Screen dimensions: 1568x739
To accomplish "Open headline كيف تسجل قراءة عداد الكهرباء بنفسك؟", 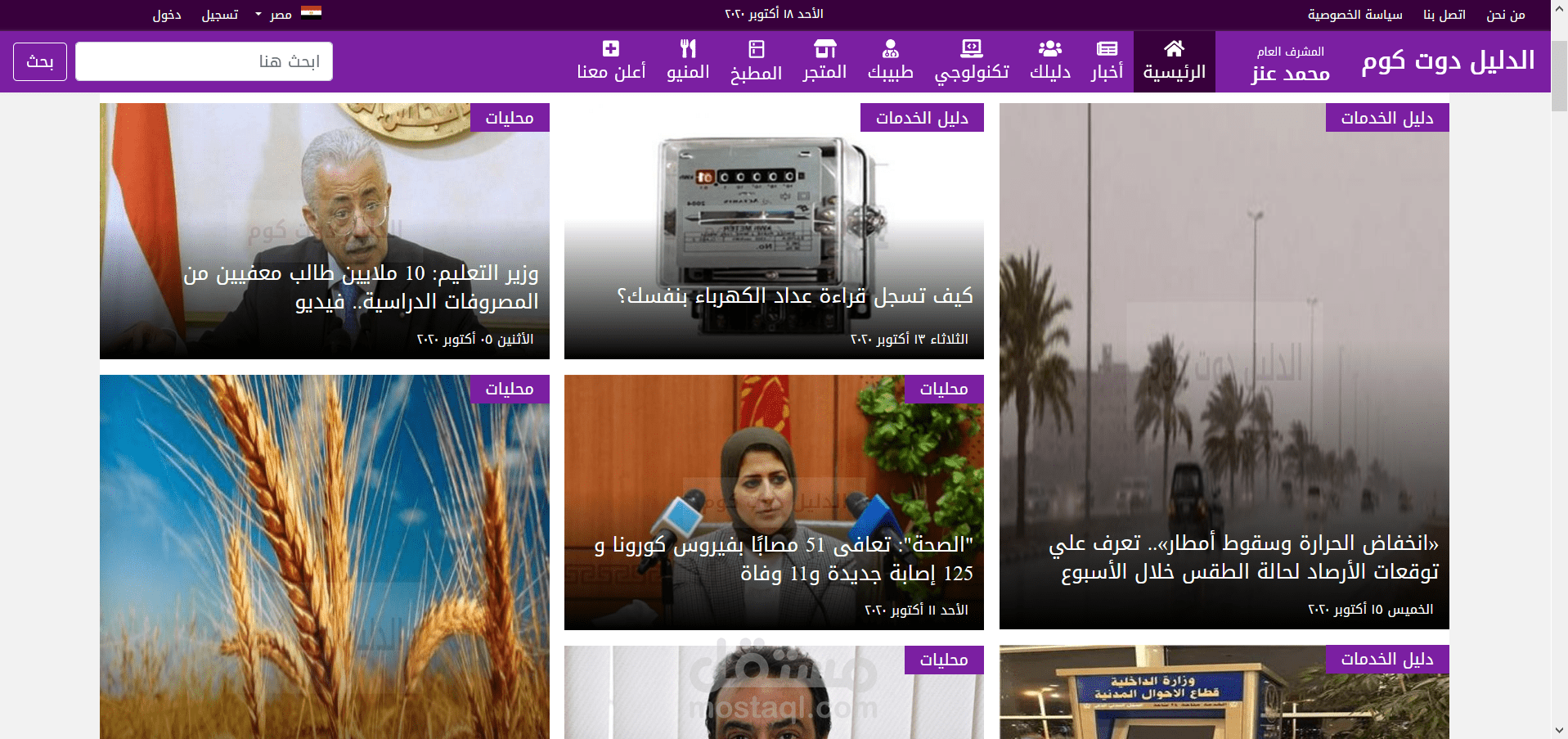I will coord(795,295).
